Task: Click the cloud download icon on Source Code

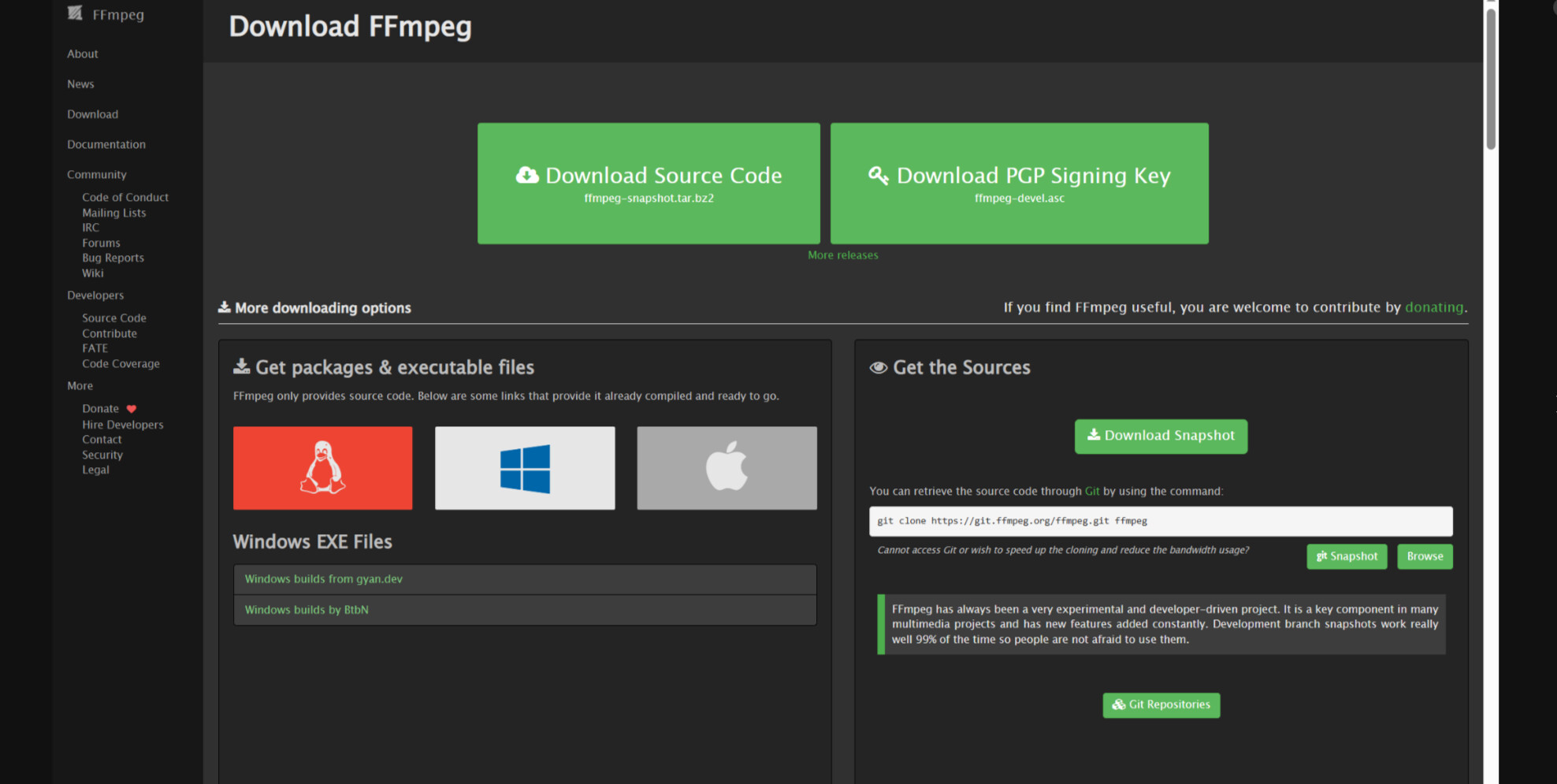Action: coord(526,176)
